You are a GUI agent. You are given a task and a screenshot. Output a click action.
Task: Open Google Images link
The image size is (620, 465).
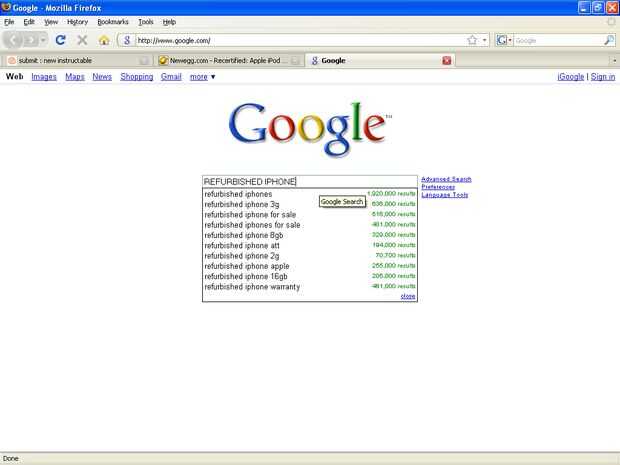tap(44, 77)
